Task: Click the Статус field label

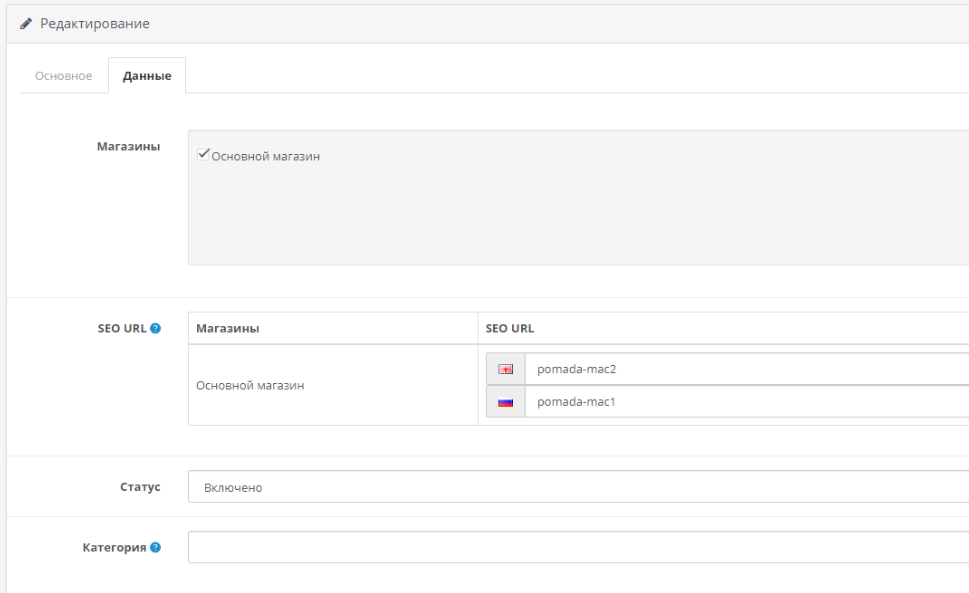Action: pos(141,487)
